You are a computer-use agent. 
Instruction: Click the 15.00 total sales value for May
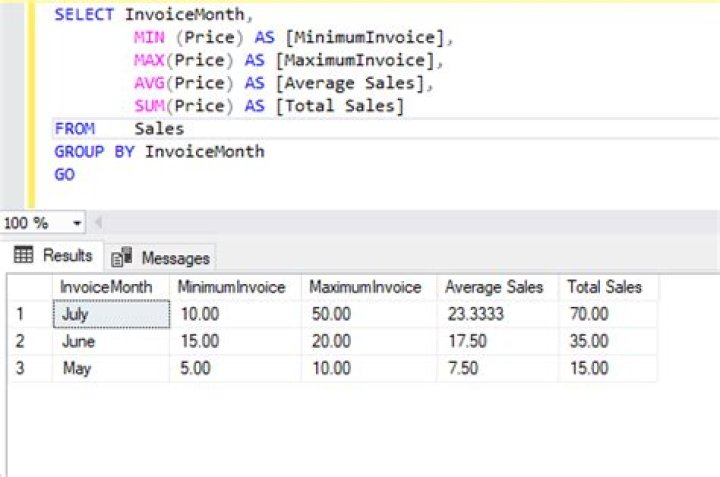coord(589,368)
